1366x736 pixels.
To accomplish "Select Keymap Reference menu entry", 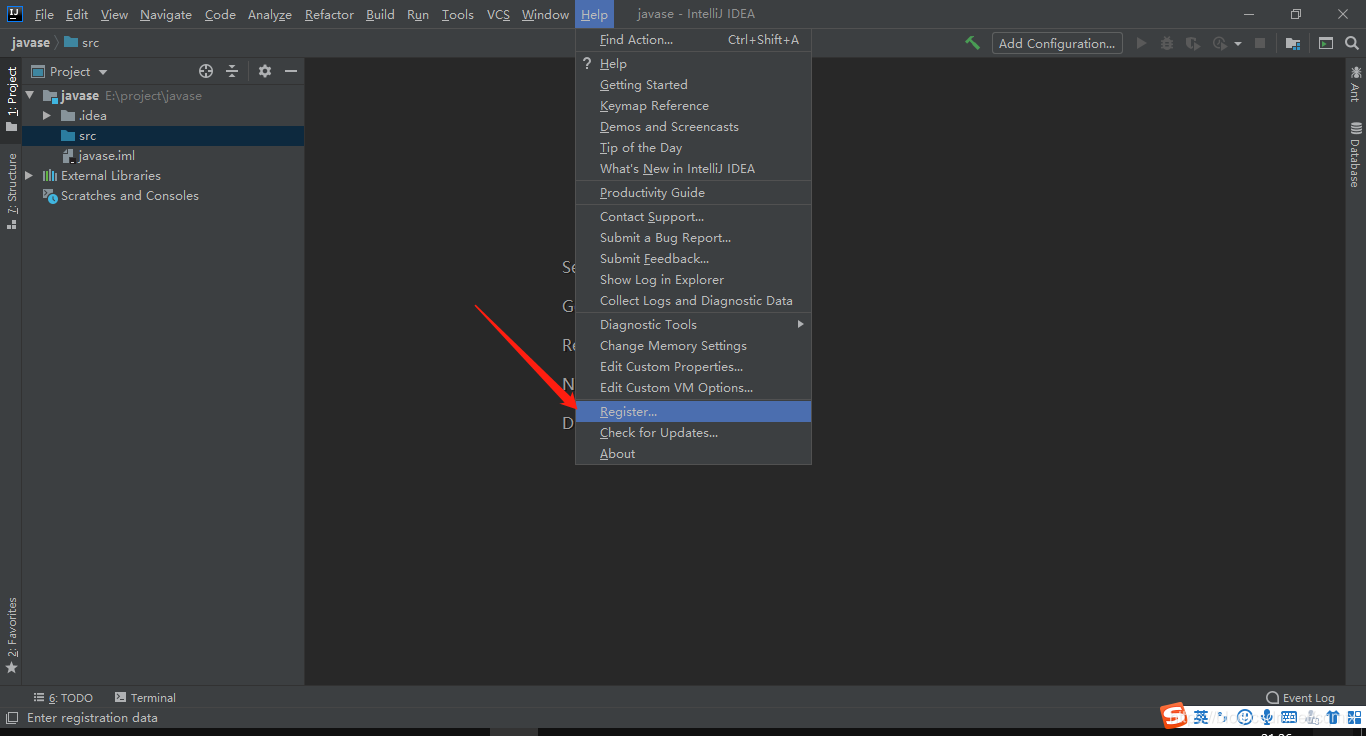I will click(693, 106).
